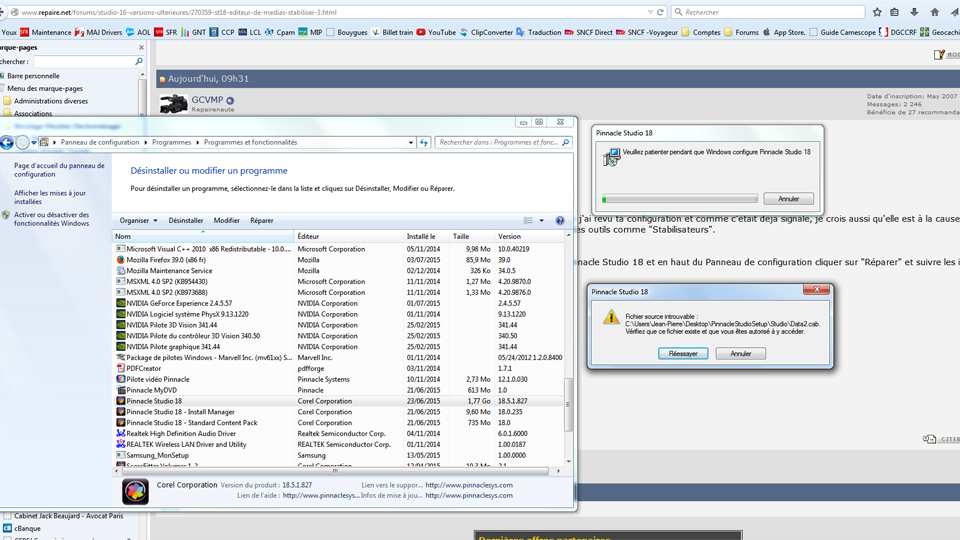This screenshot has width=960, height=540.
Task: Sort by the Taille column header
Action: coord(472,236)
